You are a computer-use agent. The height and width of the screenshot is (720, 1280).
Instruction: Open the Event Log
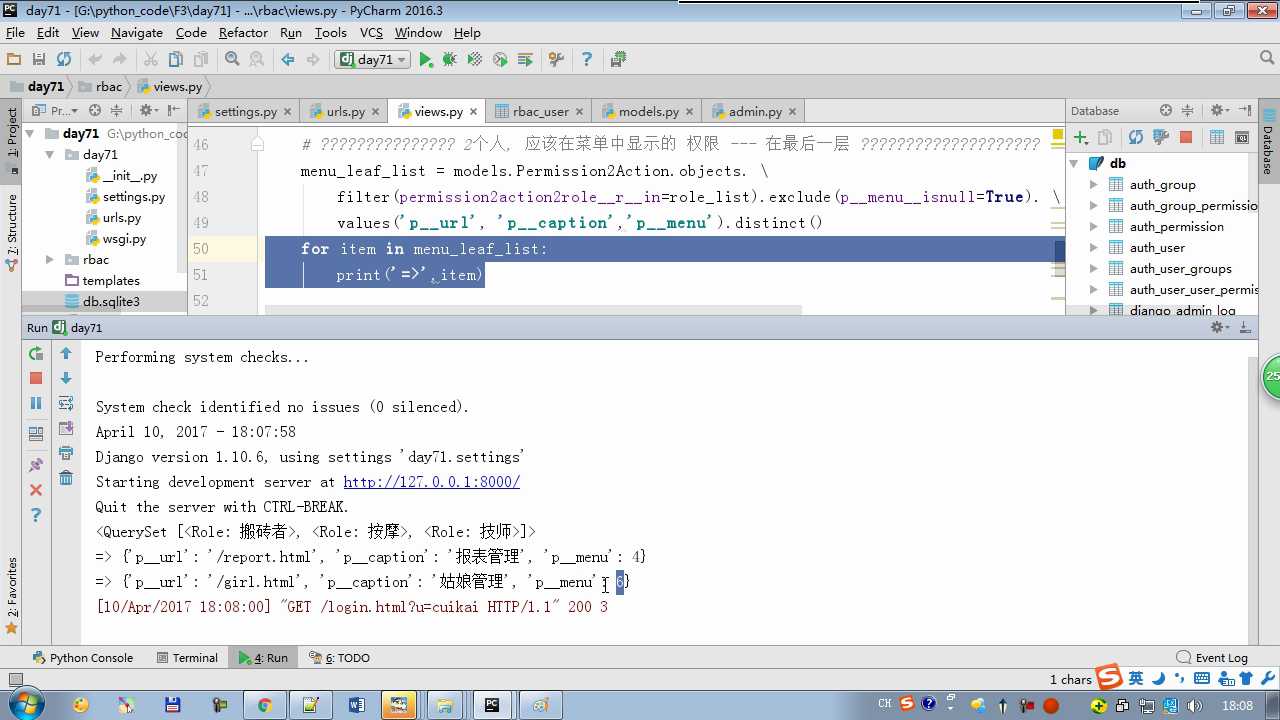(1212, 657)
